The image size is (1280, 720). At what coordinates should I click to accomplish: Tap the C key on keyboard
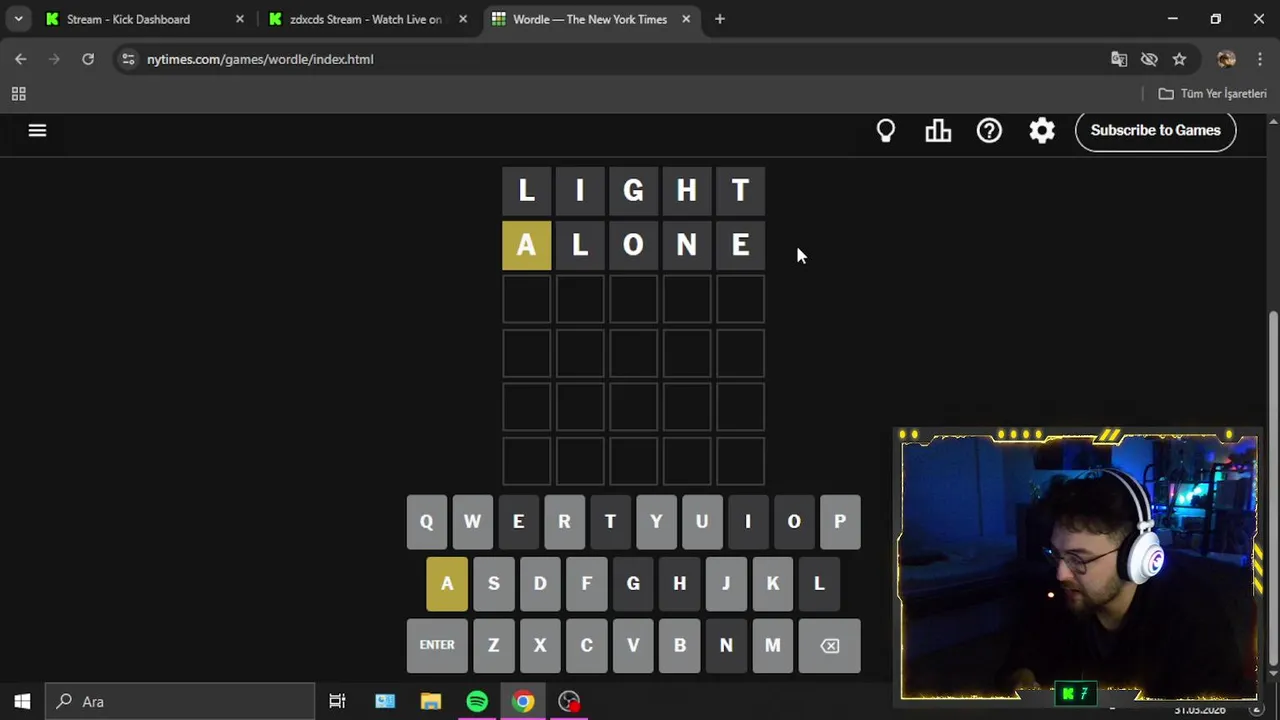[x=586, y=645]
